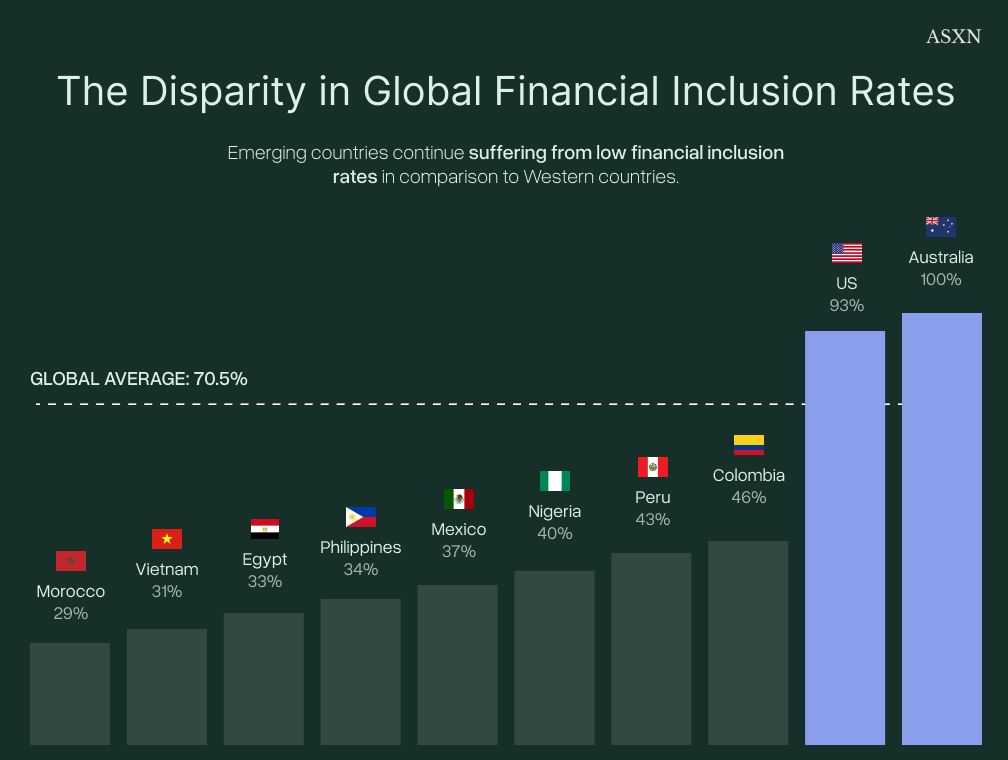Select the Colombia bar

point(748,643)
